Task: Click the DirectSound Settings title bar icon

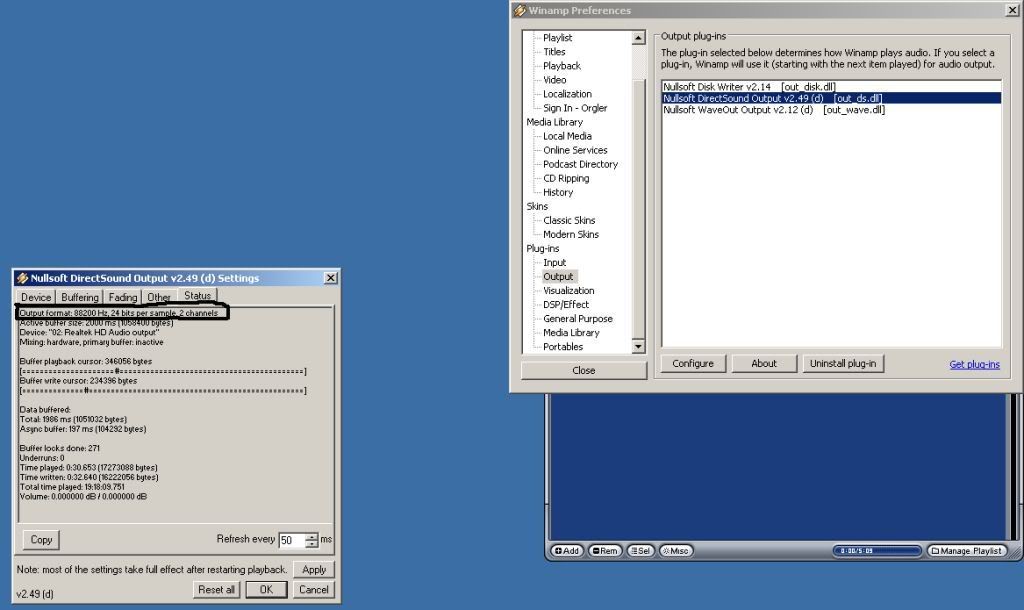Action: [x=22, y=278]
